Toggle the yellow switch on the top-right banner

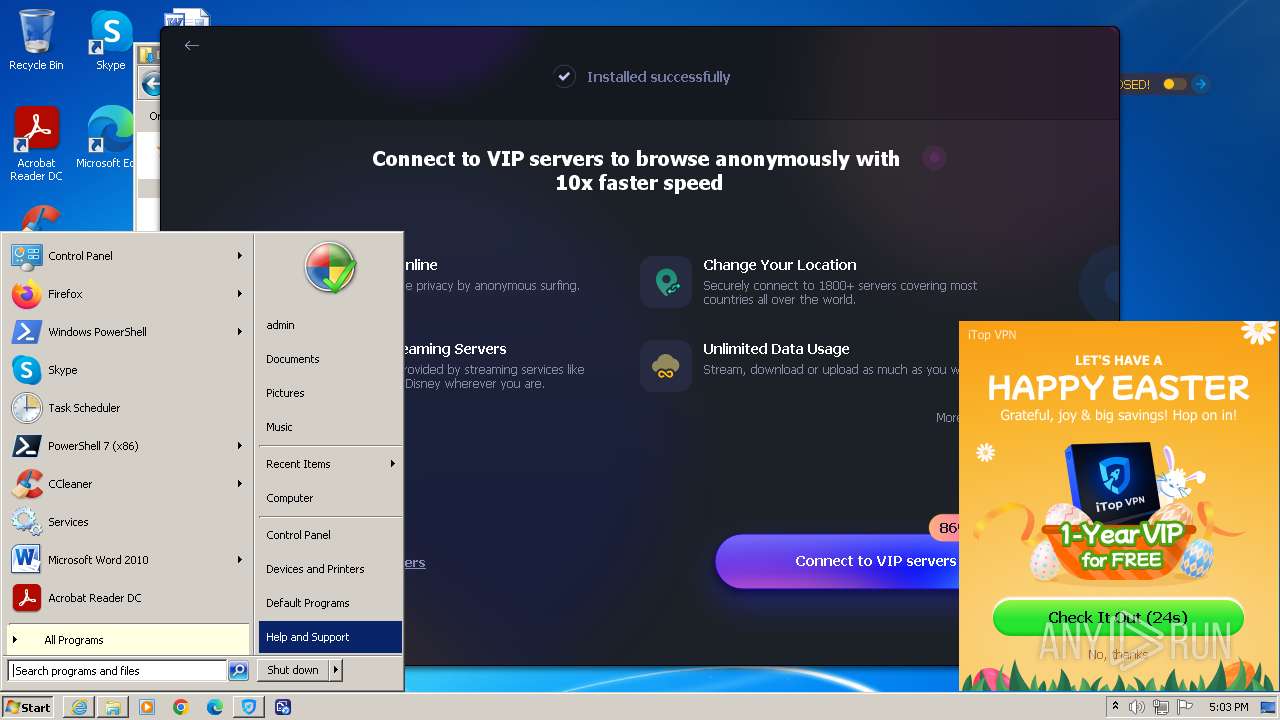(1175, 85)
